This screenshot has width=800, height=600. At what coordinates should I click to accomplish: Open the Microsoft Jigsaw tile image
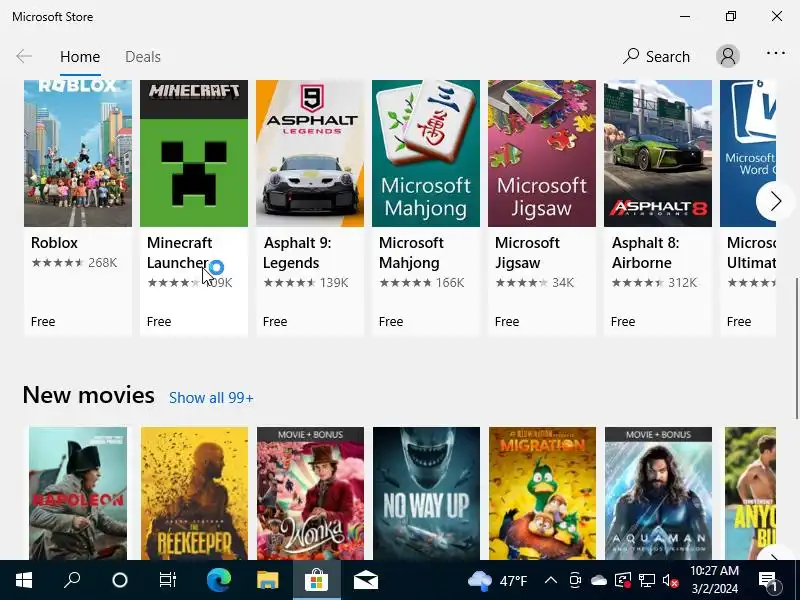coord(542,153)
